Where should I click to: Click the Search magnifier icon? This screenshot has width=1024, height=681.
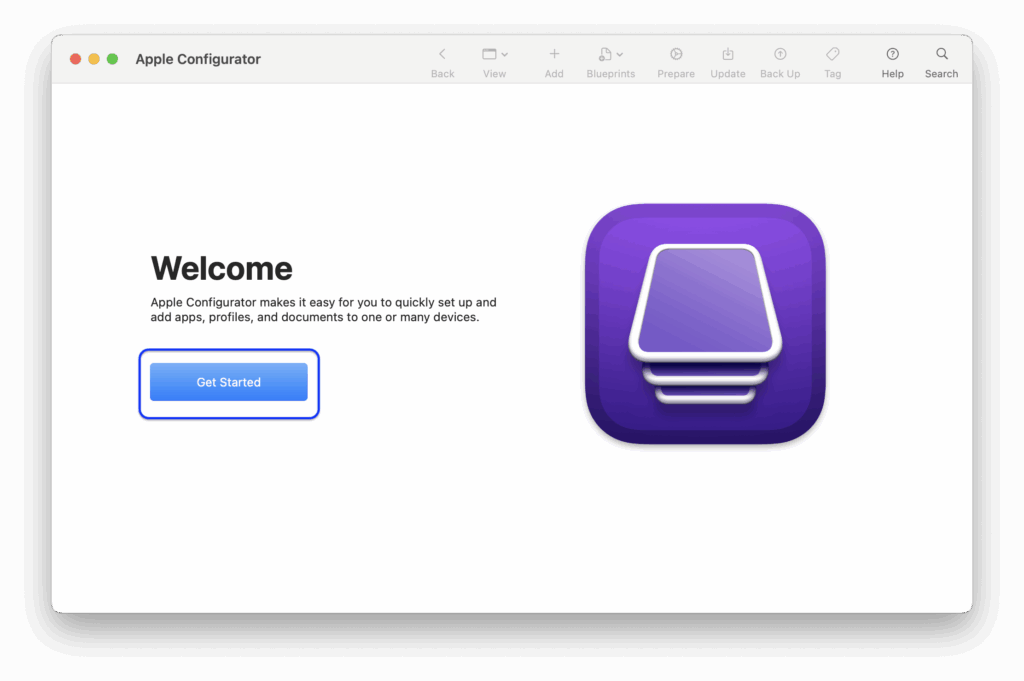coord(942,54)
